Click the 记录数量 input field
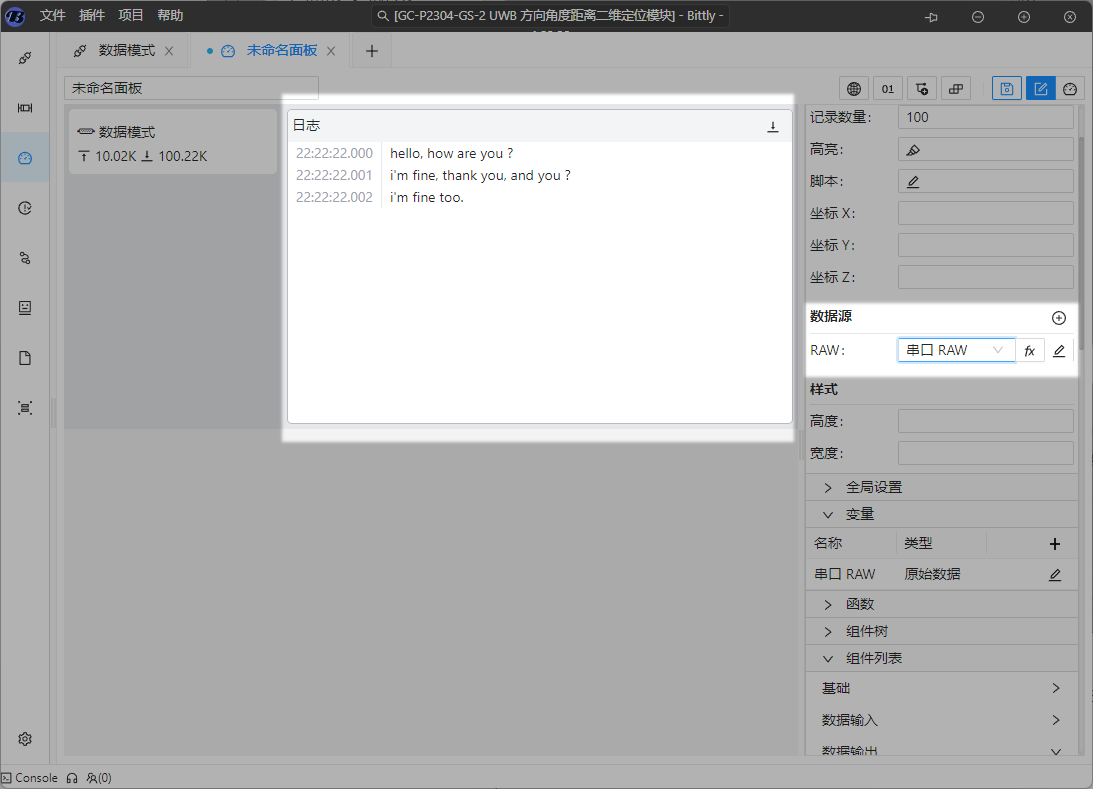 [985, 117]
